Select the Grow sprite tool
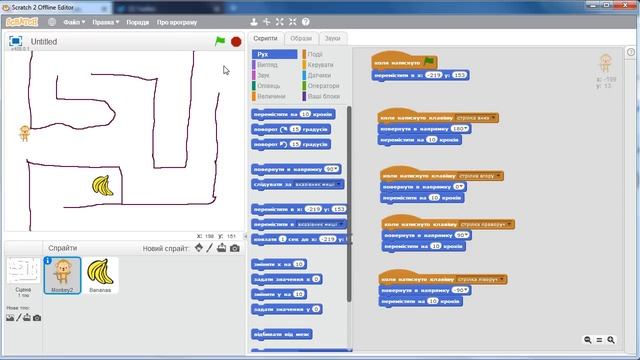 (x=280, y=22)
